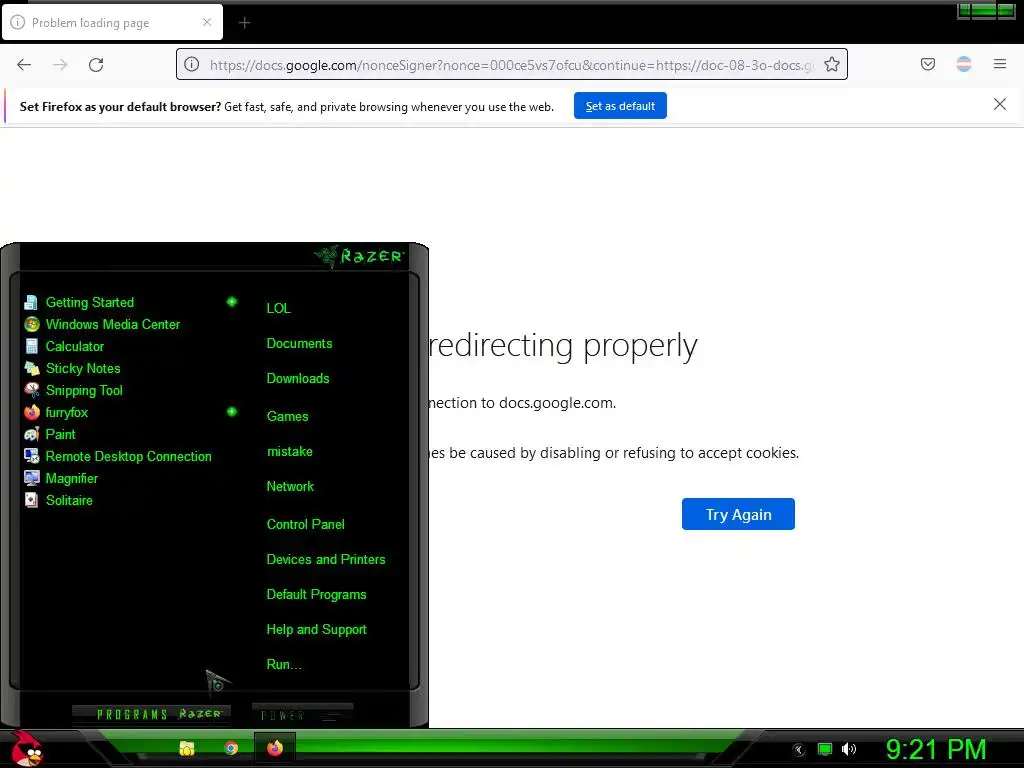Open Network from start menu
The image size is (1024, 768).
(290, 487)
